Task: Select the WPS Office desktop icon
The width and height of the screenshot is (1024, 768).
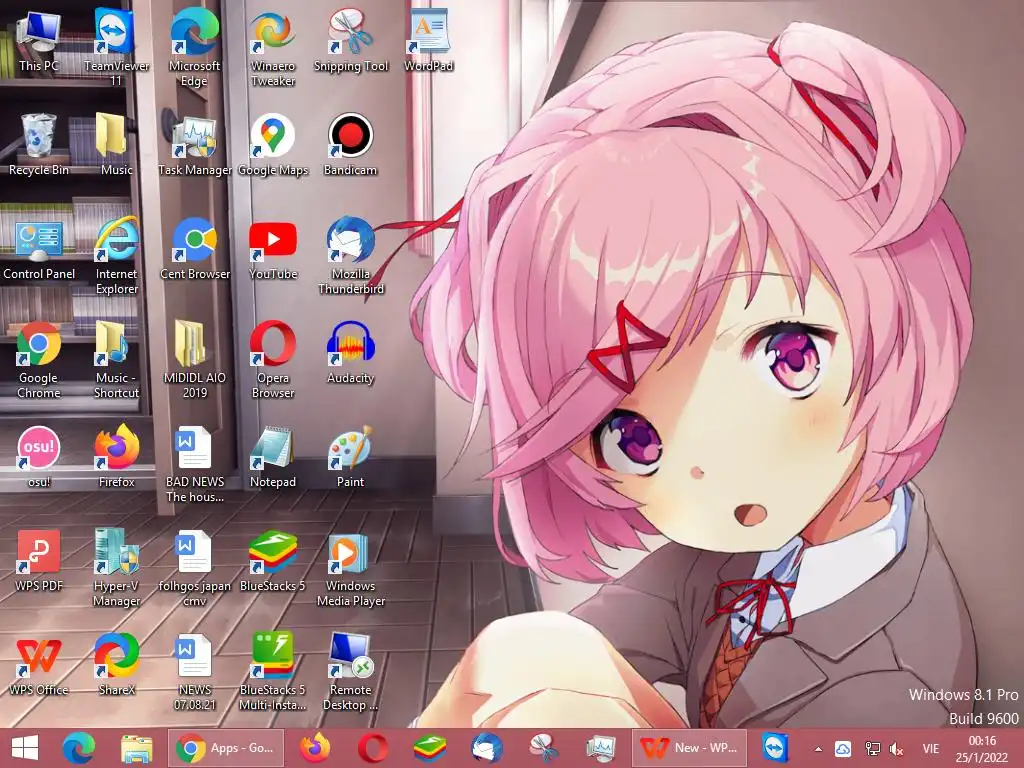Action: [39, 664]
